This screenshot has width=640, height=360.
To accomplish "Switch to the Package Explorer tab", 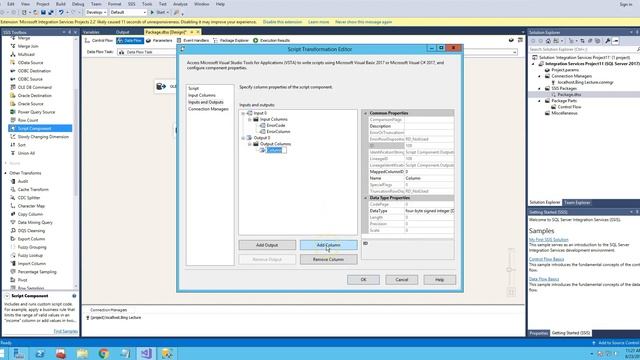I will pyautogui.click(x=231, y=40).
